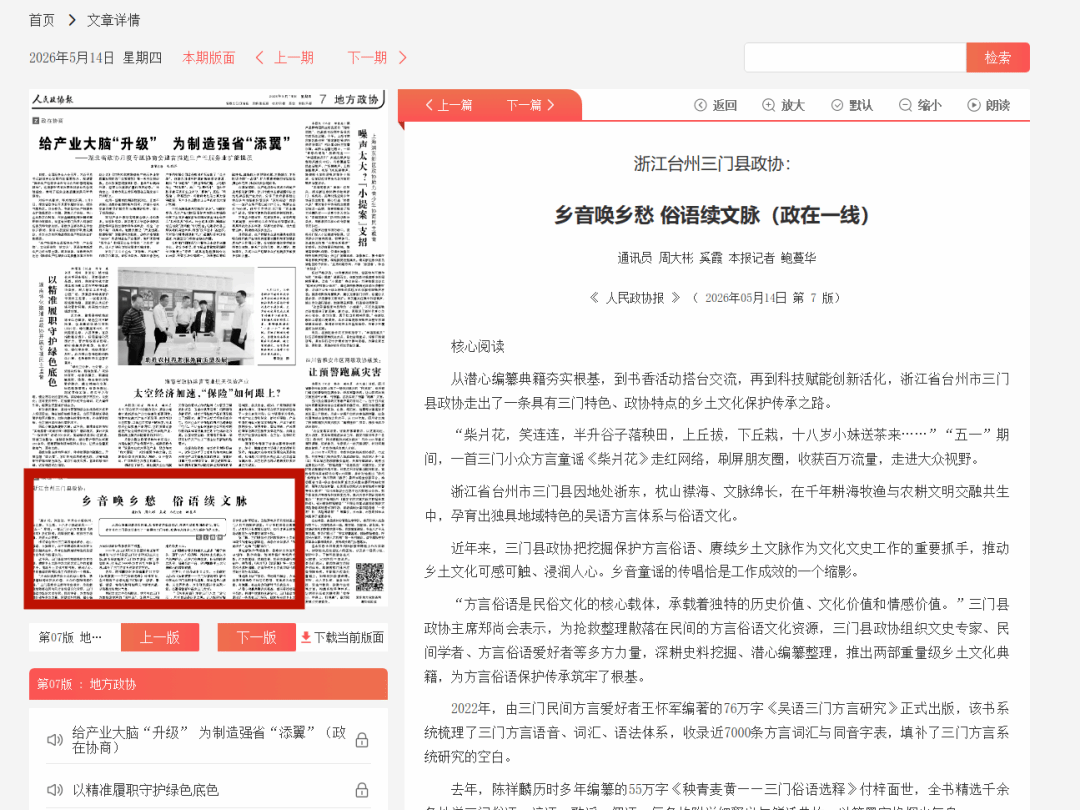
Task: Click lock icon on 以精准履职守护绿色底色 row
Action: tap(362, 790)
